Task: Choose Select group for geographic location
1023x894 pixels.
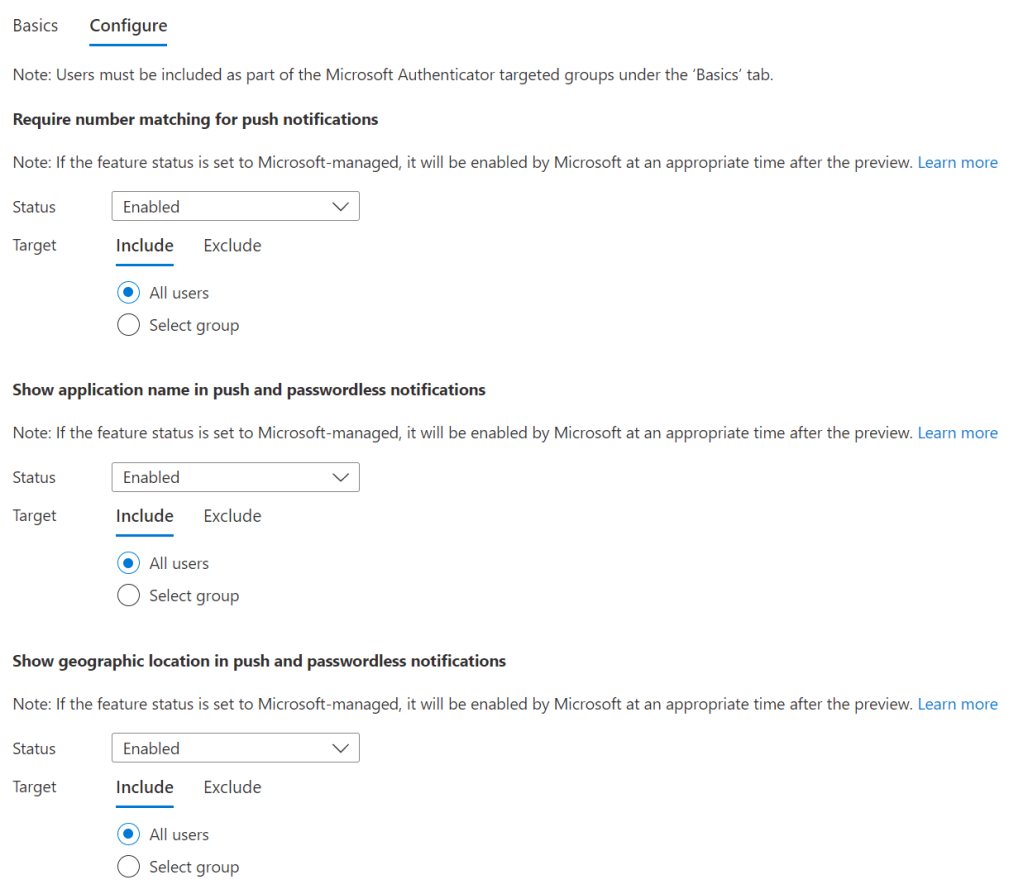Action: [128, 867]
